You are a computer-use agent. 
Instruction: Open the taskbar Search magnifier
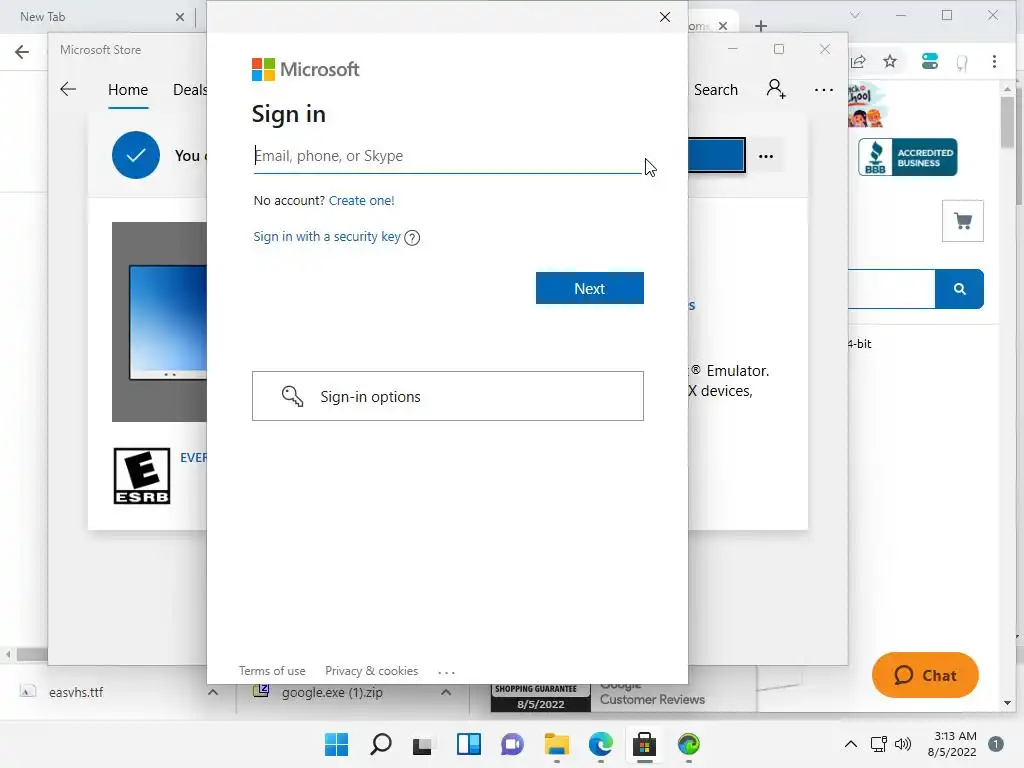381,744
